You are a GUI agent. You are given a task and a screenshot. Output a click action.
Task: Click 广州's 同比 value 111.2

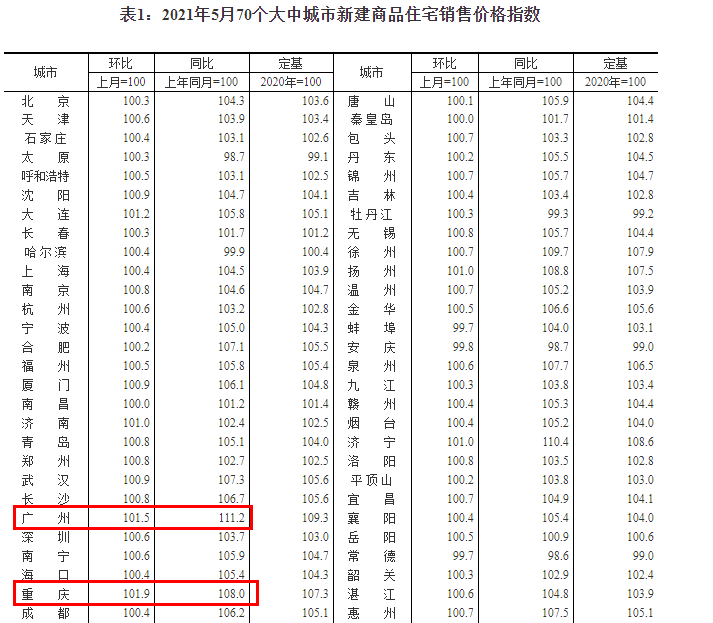point(231,518)
